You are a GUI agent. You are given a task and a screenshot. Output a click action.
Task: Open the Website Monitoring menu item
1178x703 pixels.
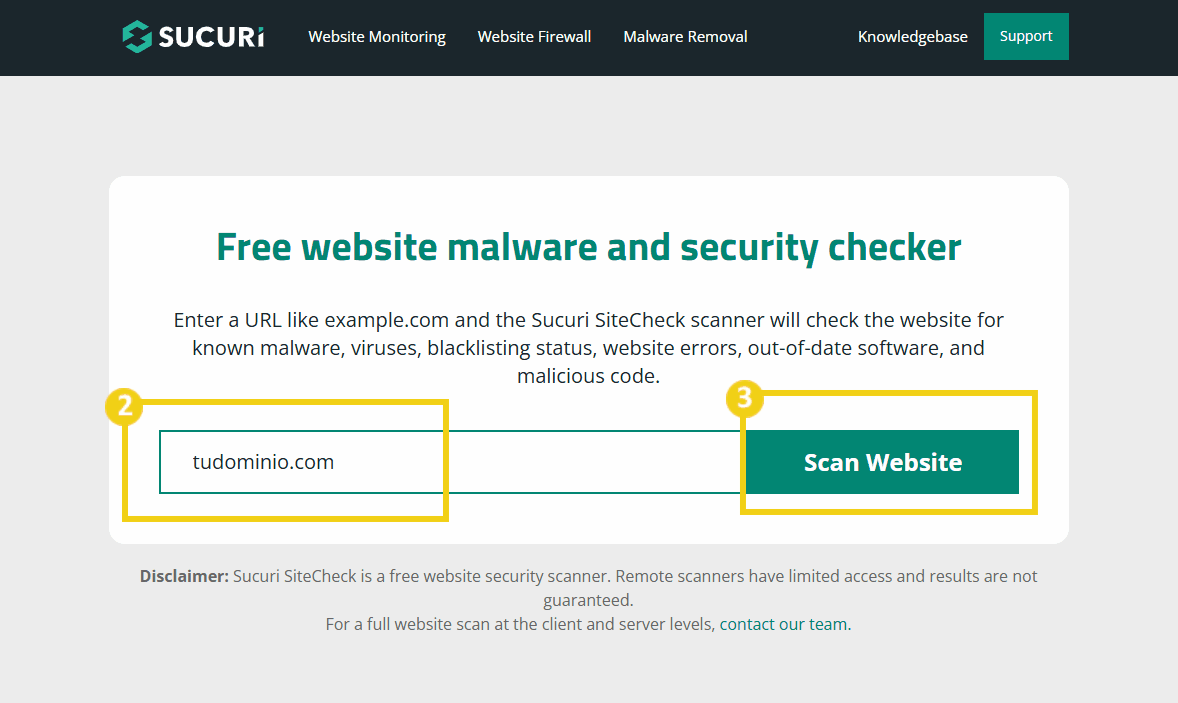pyautogui.click(x=377, y=37)
